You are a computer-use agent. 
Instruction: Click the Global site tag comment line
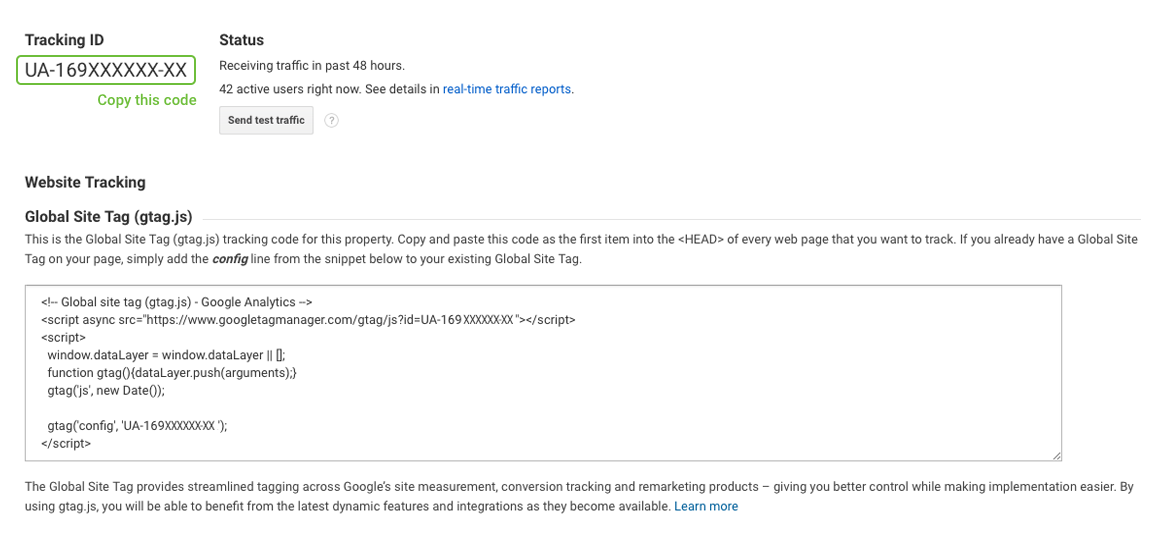tap(177, 302)
